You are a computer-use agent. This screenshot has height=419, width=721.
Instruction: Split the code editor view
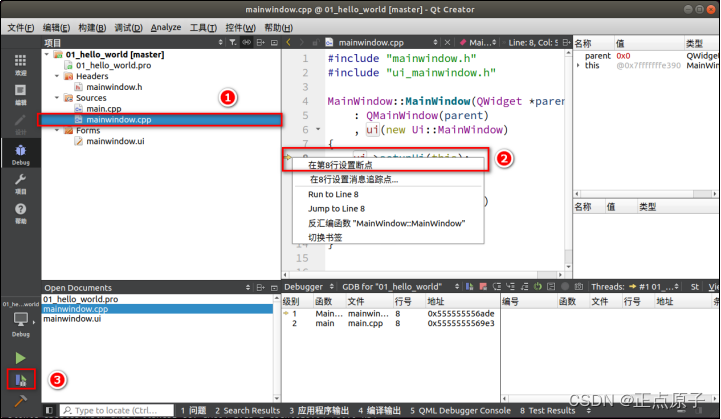point(566,42)
